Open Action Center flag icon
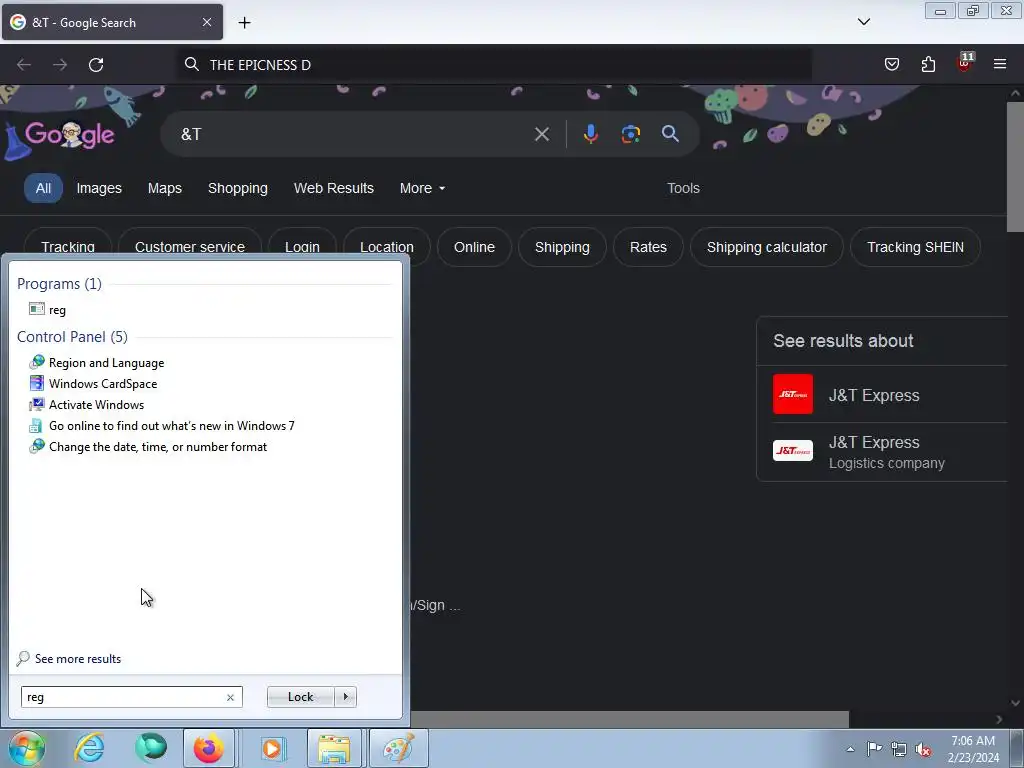This screenshot has width=1024, height=768. coord(874,749)
